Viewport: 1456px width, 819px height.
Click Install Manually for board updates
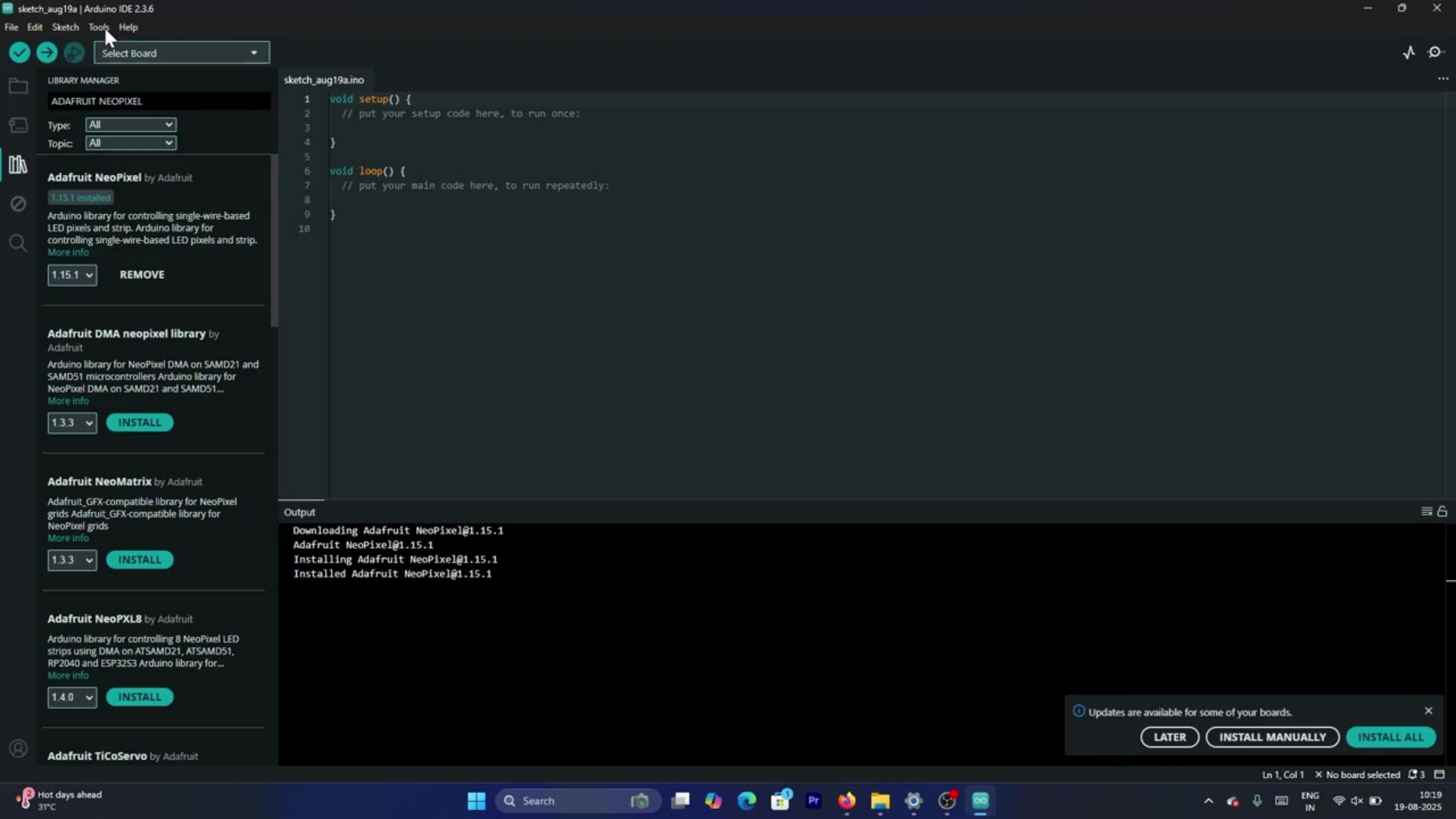(x=1272, y=737)
